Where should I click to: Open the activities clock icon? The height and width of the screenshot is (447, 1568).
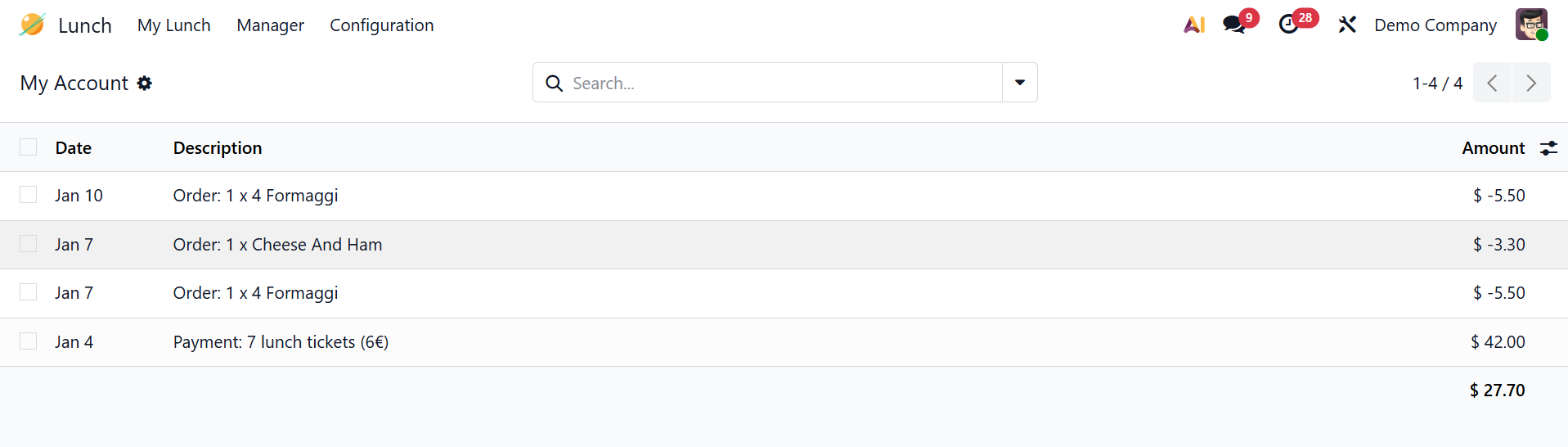pos(1289,25)
